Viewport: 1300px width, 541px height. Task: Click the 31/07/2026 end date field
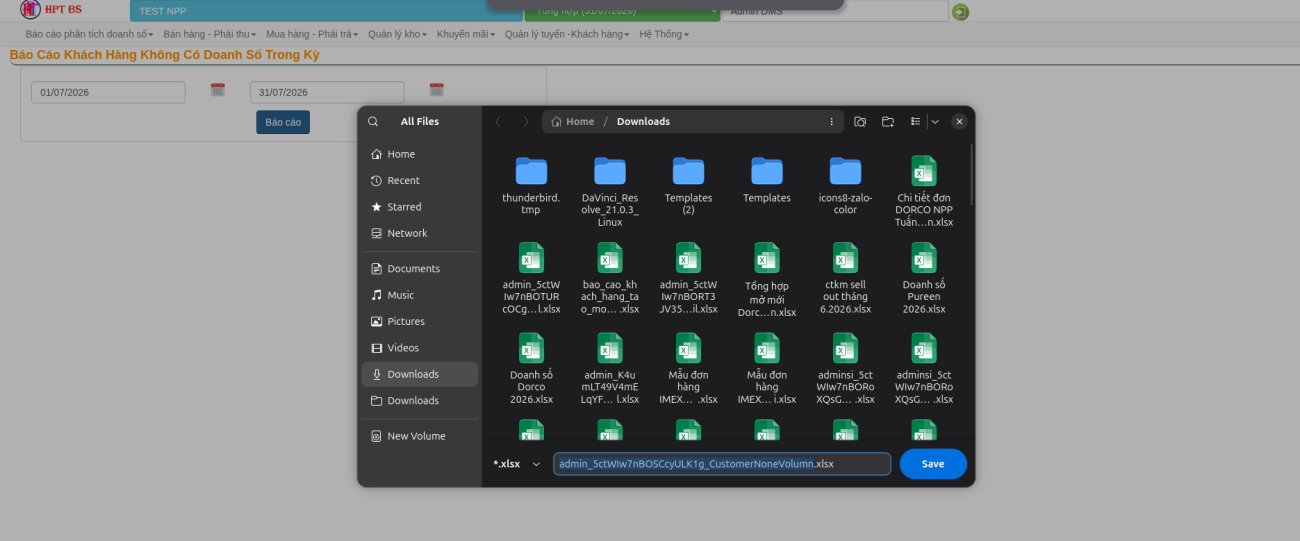click(x=327, y=92)
